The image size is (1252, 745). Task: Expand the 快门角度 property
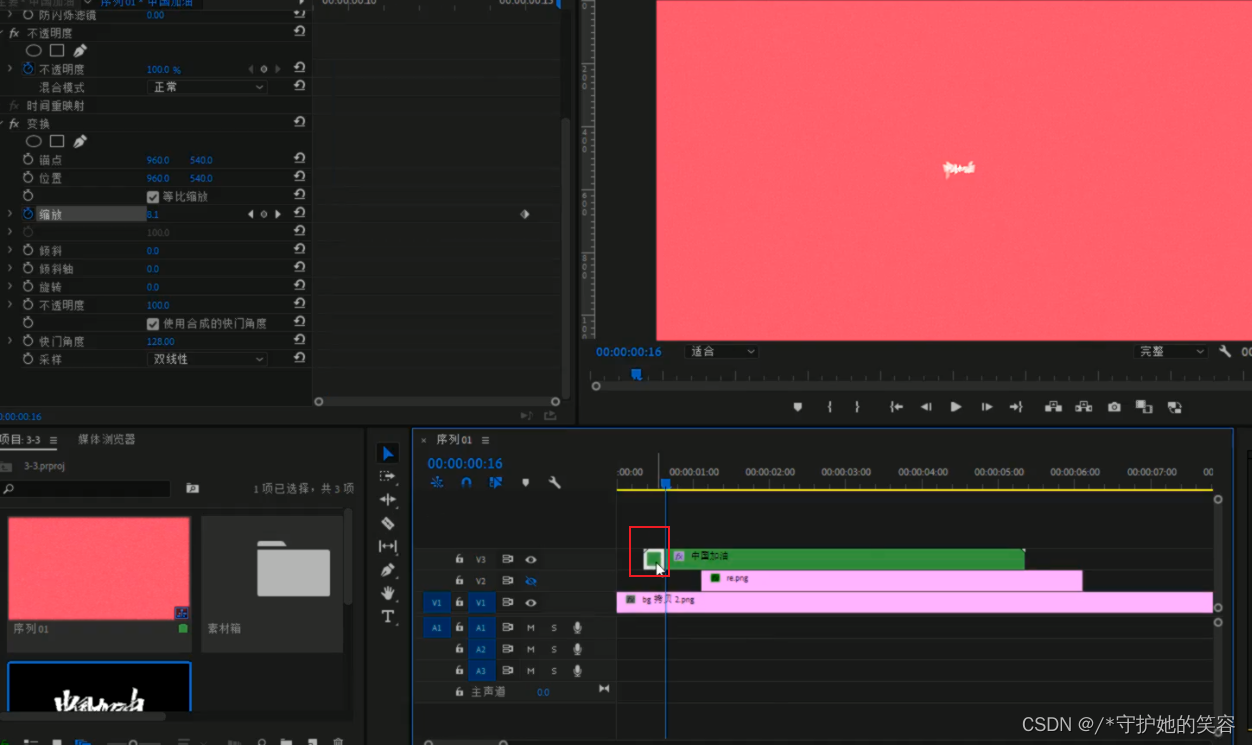11,341
